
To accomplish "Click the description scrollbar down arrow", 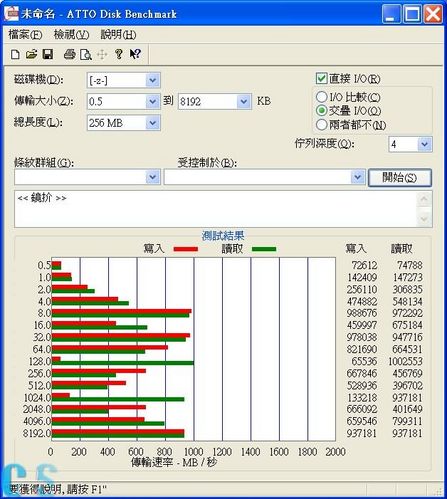I will tap(424, 219).
